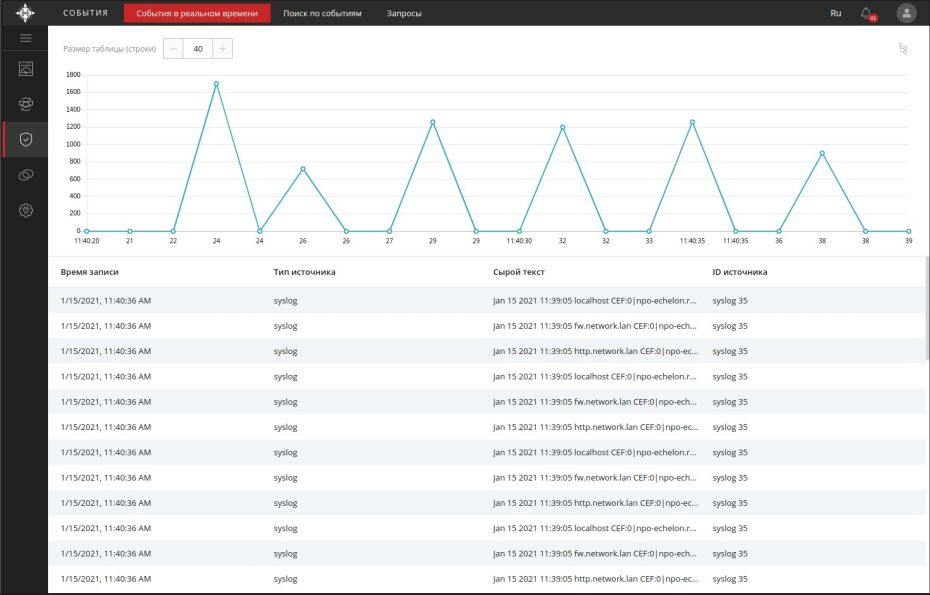Click the 11:40:20 axis label on chart
Viewport: 930px width, 595px height.
pyautogui.click(x=87, y=241)
